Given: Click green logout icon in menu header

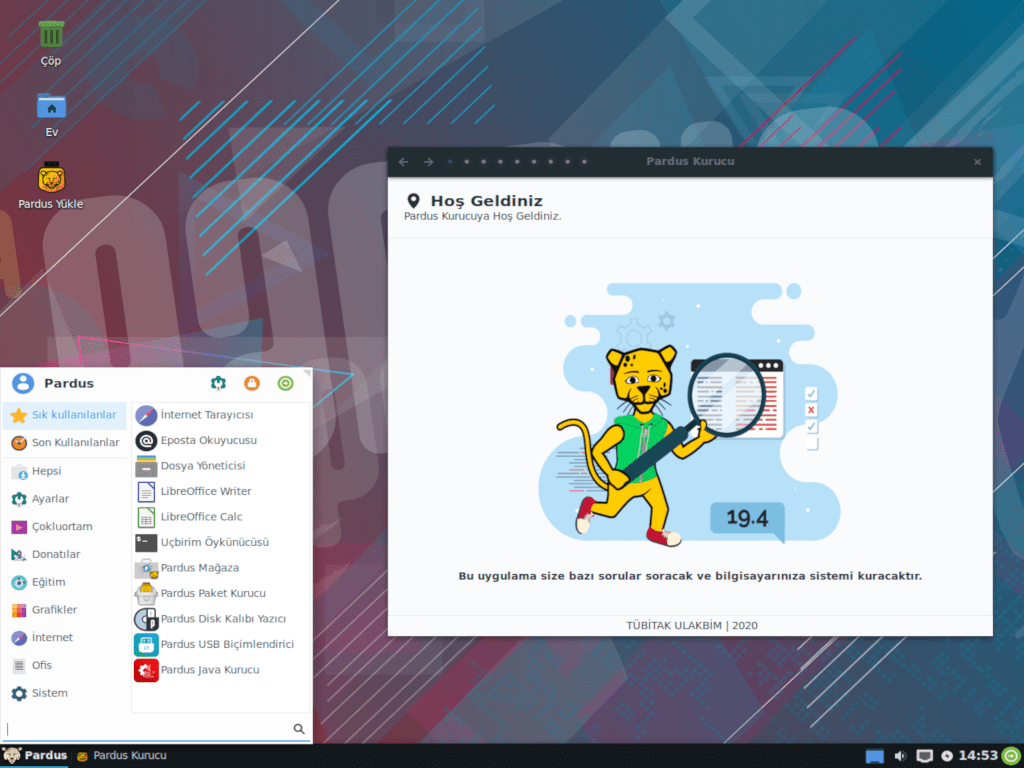Looking at the screenshot, I should click(285, 383).
